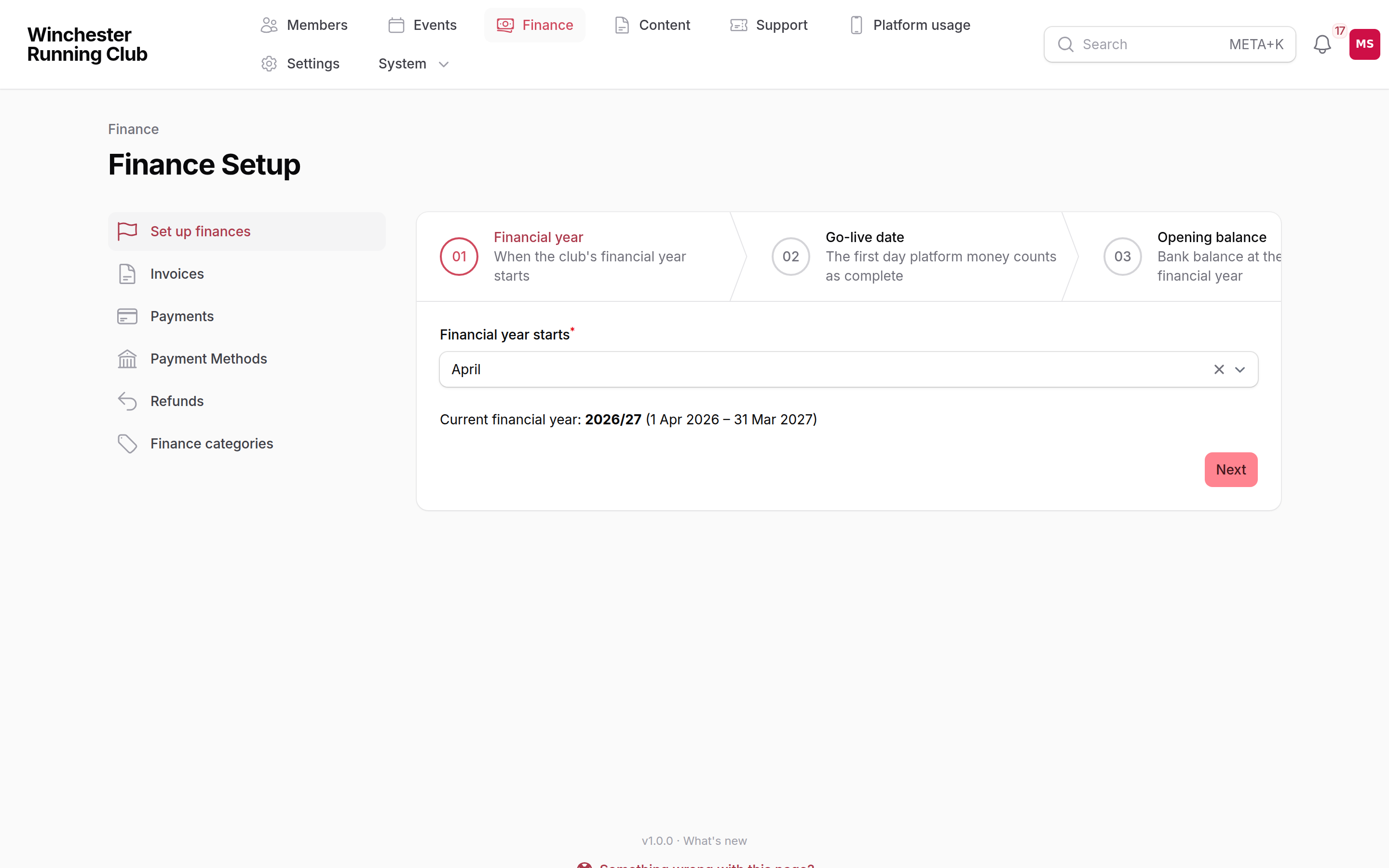Viewport: 1389px width, 868px height.
Task: Open the Members nav icon
Action: click(269, 25)
